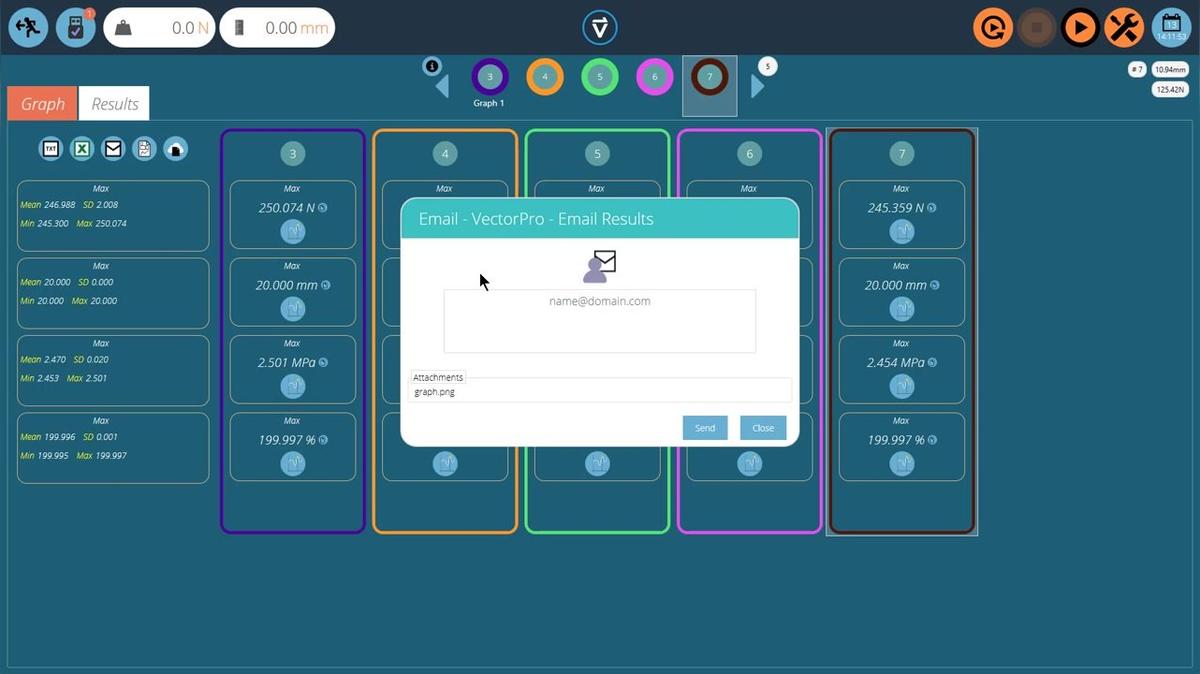Click graph icon at bottom of sample 4
This screenshot has height=674, width=1200.
[445, 464]
